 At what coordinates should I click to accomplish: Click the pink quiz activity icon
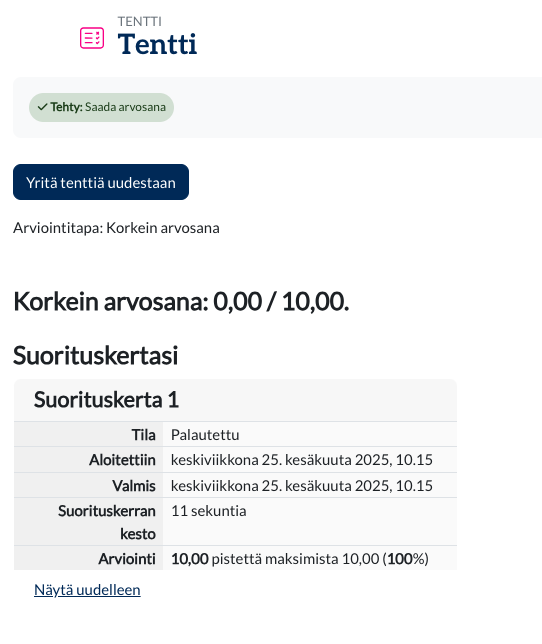tap(92, 38)
